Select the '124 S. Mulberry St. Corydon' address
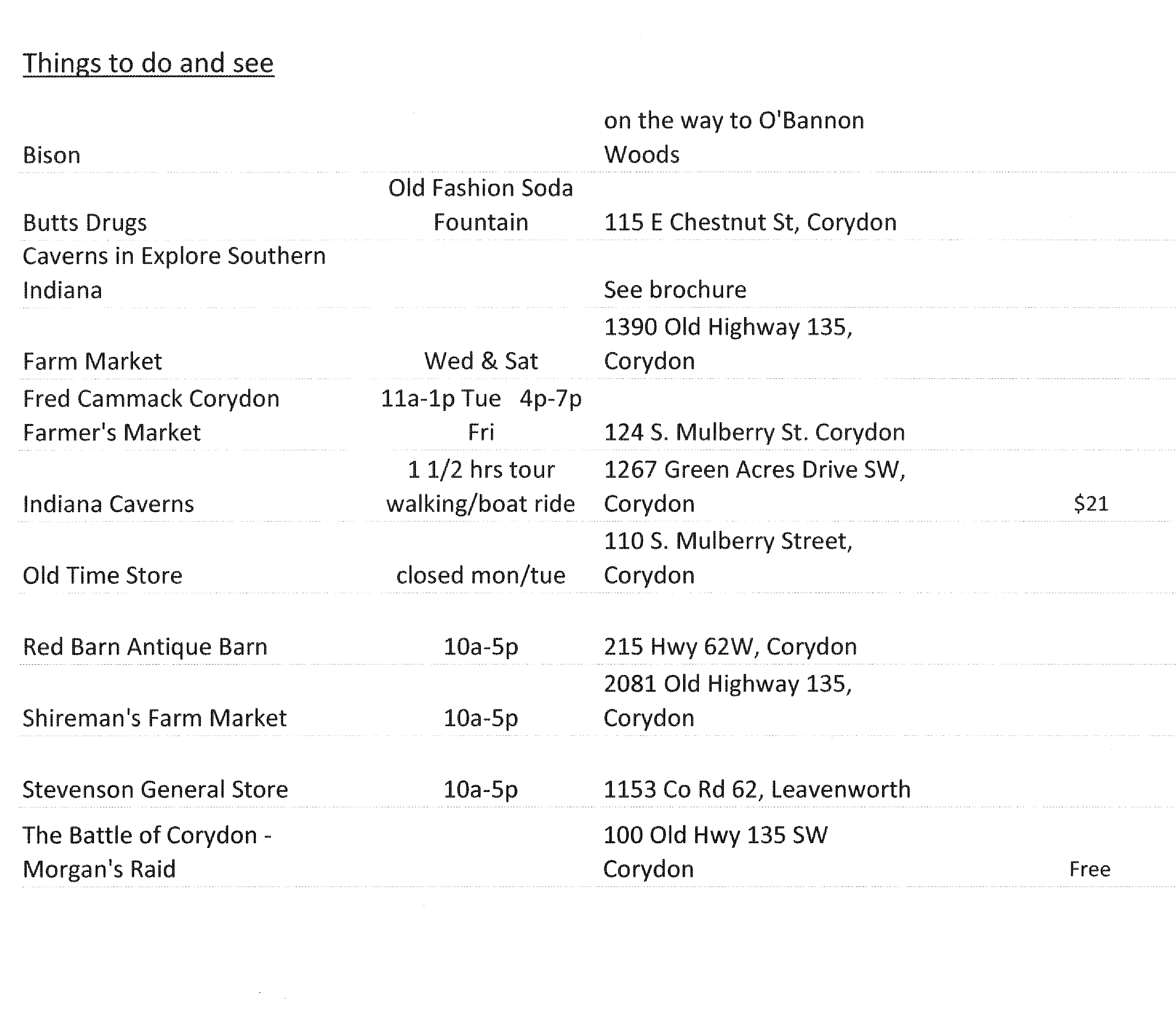Viewport: 1176px width, 1020px height. pyautogui.click(x=754, y=433)
